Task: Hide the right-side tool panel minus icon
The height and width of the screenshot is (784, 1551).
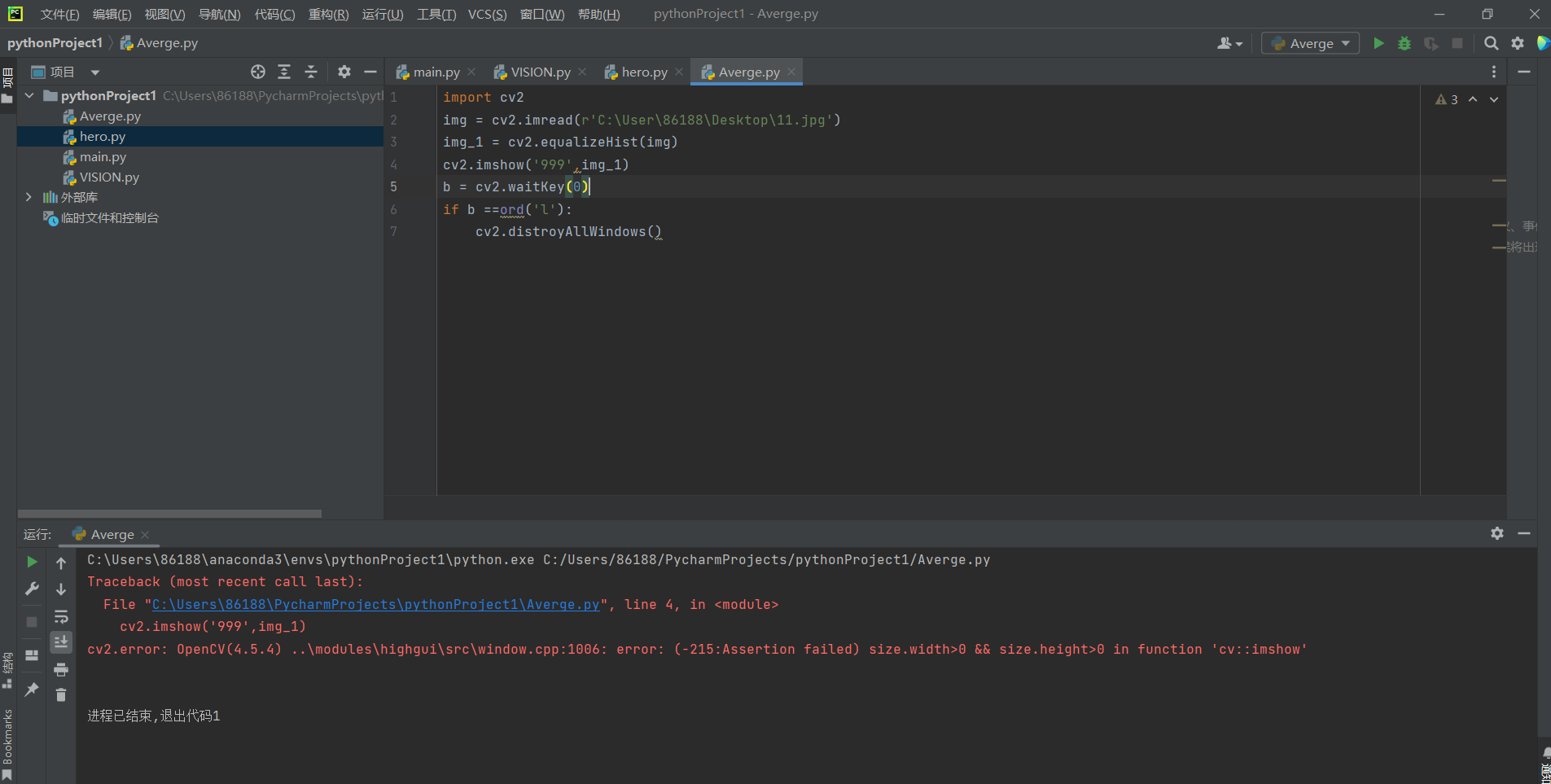Action: point(1524,72)
